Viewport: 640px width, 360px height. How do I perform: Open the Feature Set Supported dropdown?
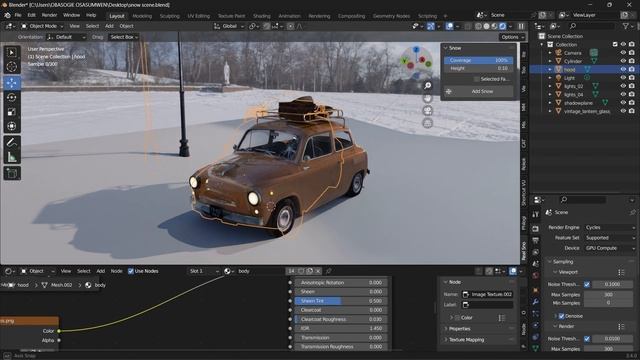pyautogui.click(x=609, y=238)
